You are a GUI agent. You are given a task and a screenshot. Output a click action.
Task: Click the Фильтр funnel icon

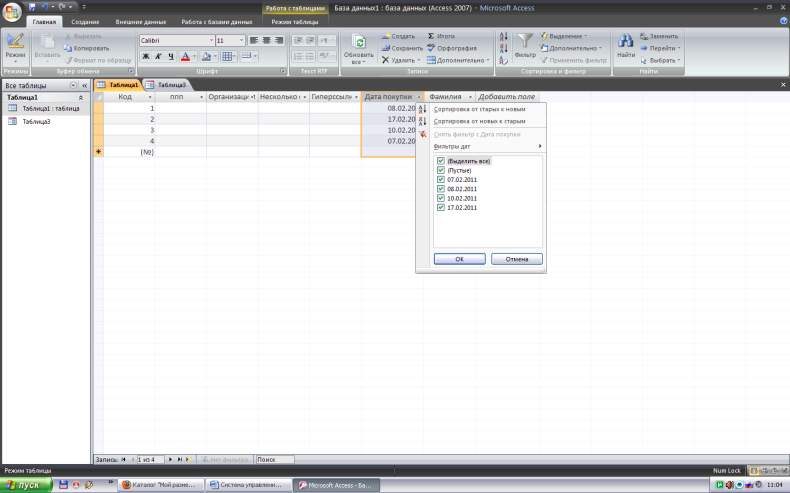(525, 41)
